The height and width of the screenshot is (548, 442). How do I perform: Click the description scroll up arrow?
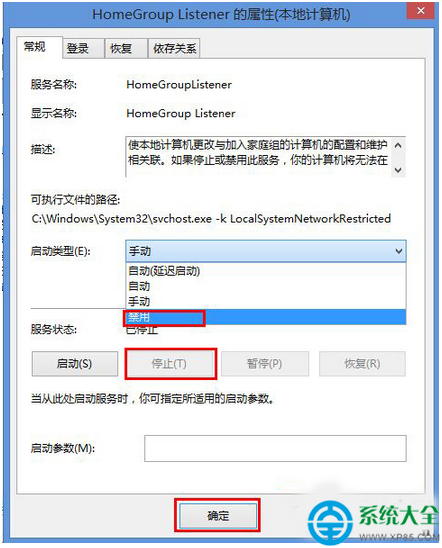398,145
